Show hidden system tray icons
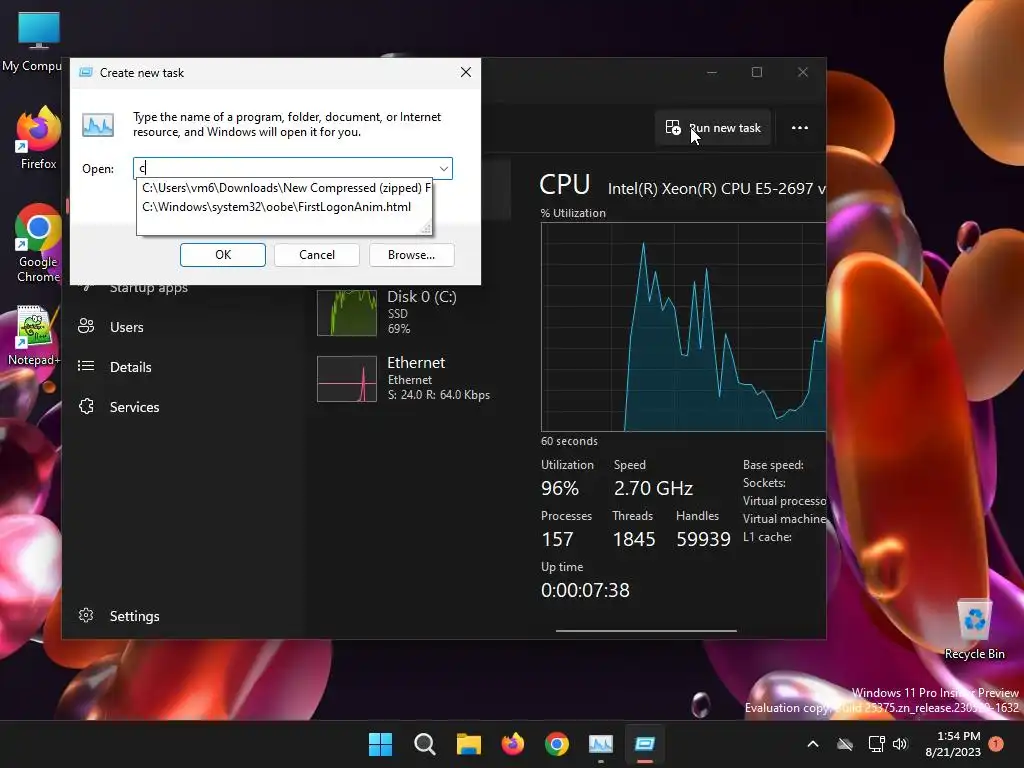The height and width of the screenshot is (768, 1024). pos(813,744)
